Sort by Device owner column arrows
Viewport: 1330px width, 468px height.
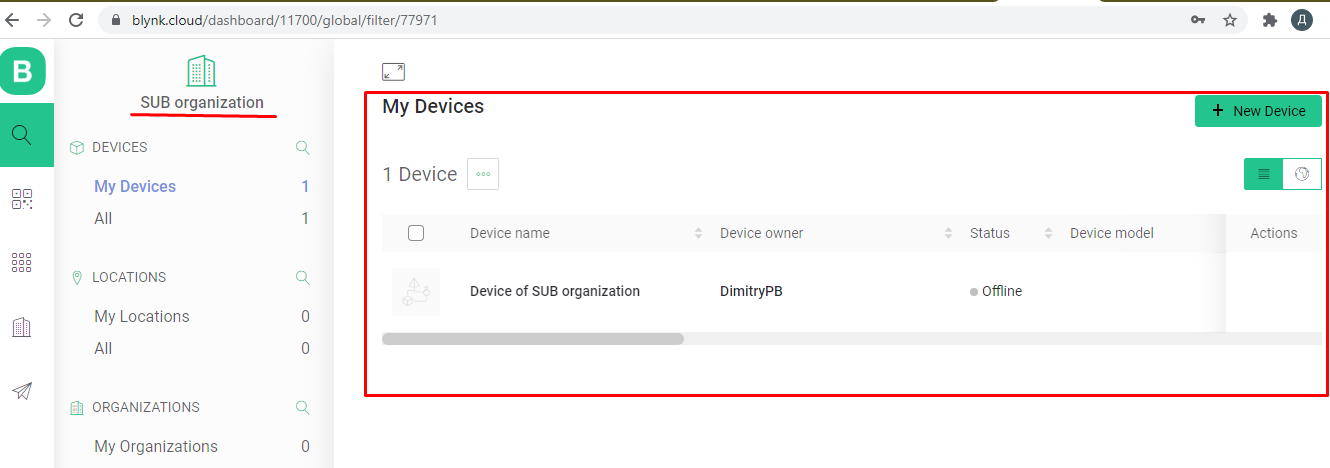(948, 233)
